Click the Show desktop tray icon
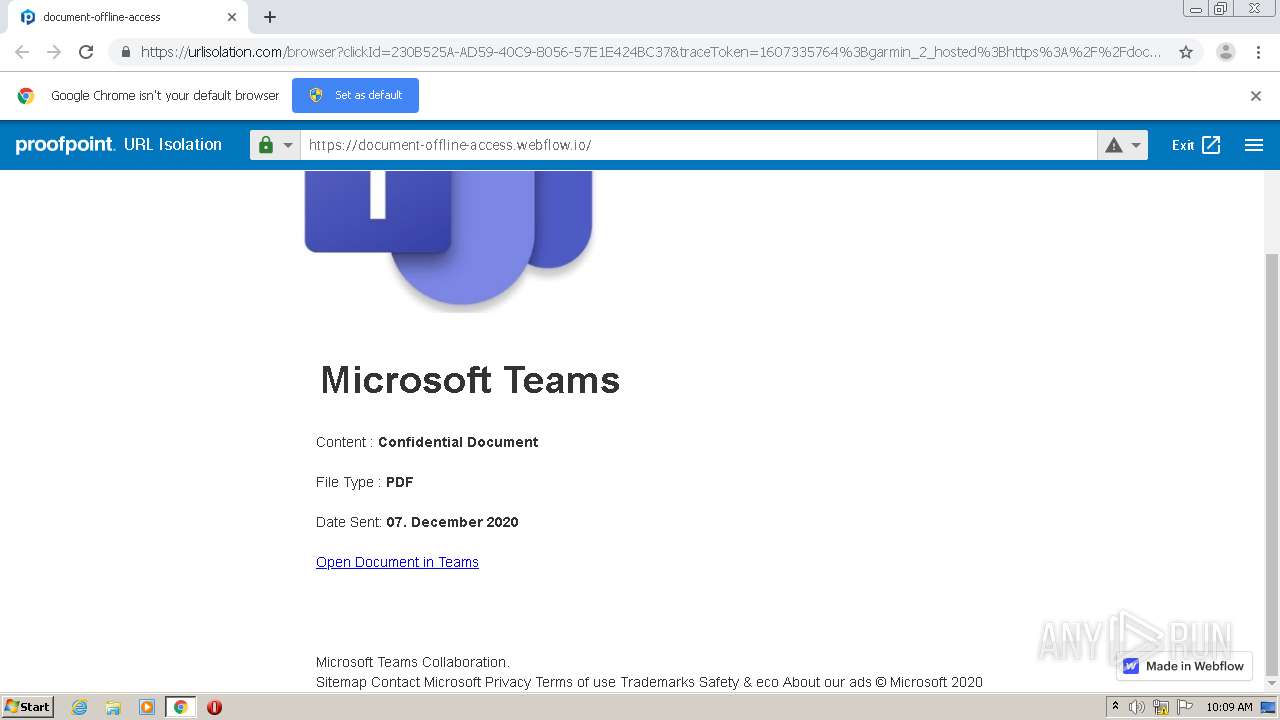The width and height of the screenshot is (1280, 720). pyautogui.click(x=1268, y=707)
